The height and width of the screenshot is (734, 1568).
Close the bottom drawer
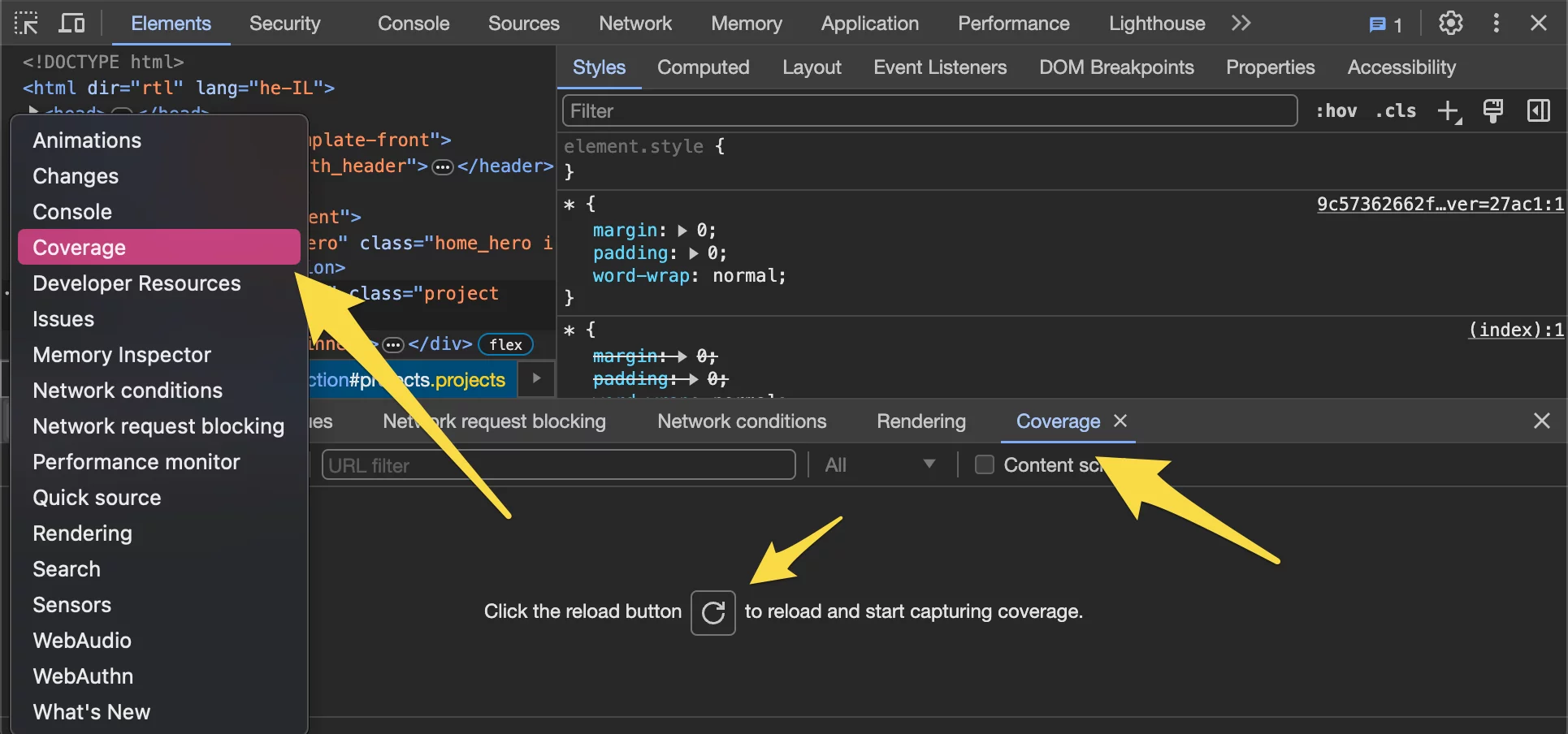pyautogui.click(x=1542, y=421)
